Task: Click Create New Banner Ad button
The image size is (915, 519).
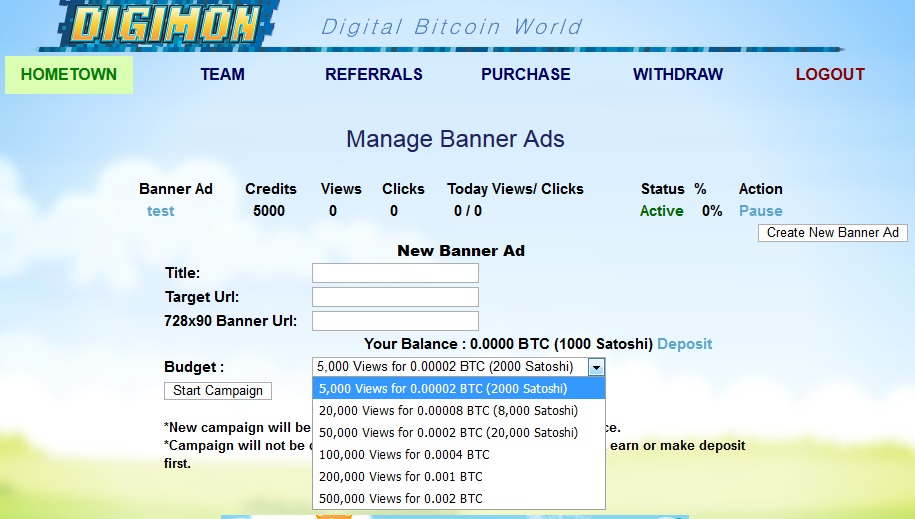Action: pos(833,233)
